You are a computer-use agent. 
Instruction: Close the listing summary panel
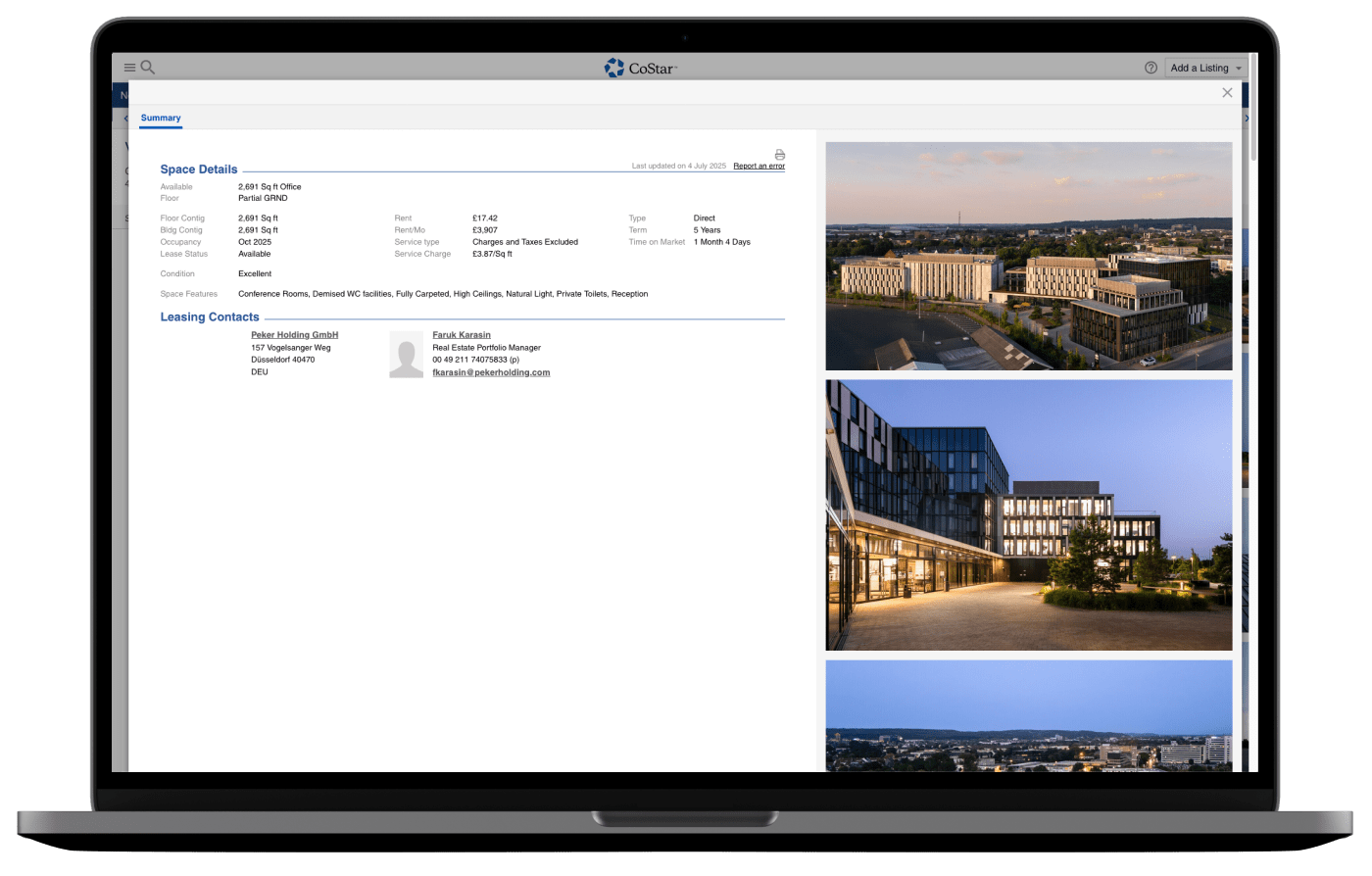[x=1227, y=92]
